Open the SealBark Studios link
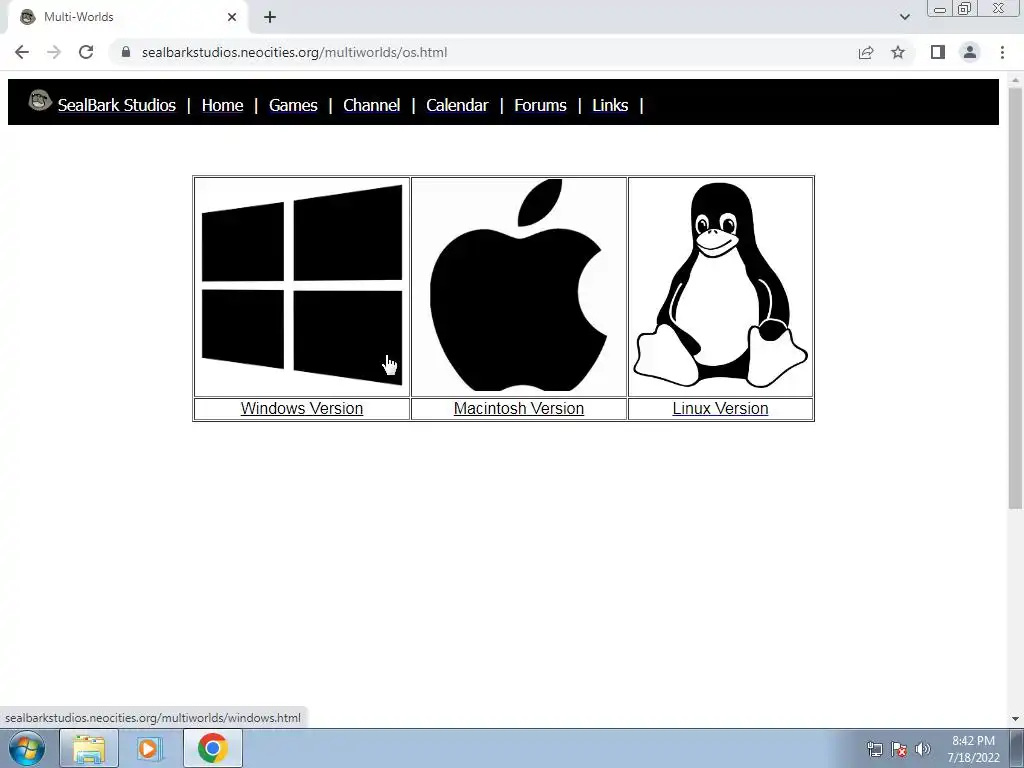Image resolution: width=1024 pixels, height=768 pixels. click(117, 105)
